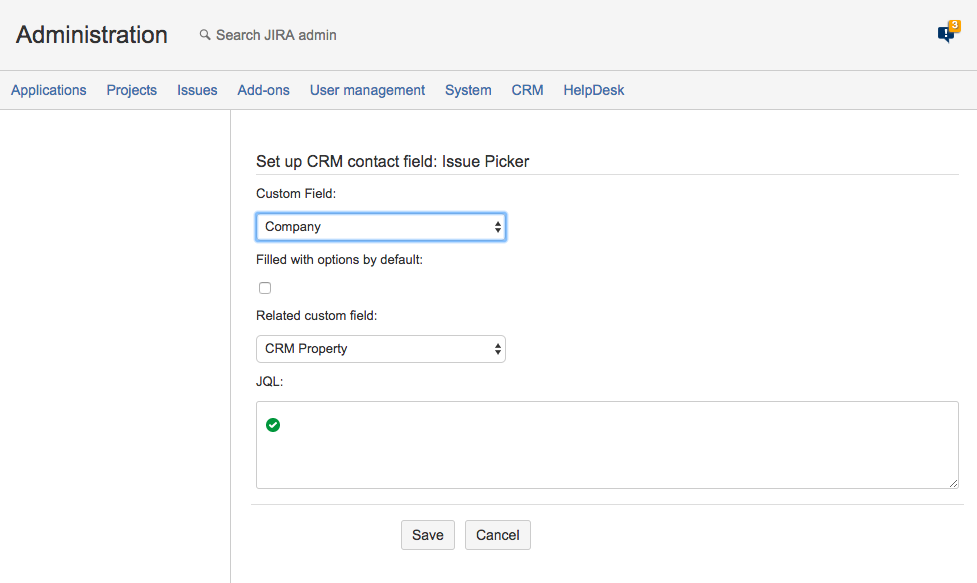This screenshot has width=977, height=583.
Task: Click the Administration page heading
Action: (92, 35)
